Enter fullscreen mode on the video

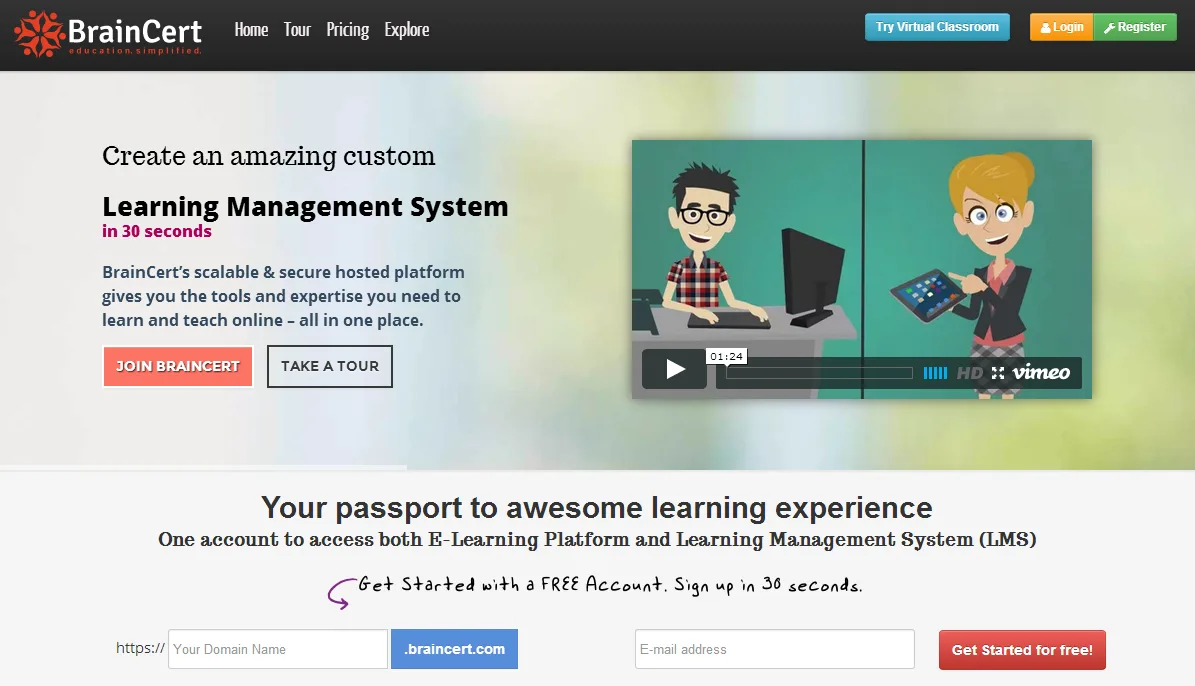coord(998,373)
